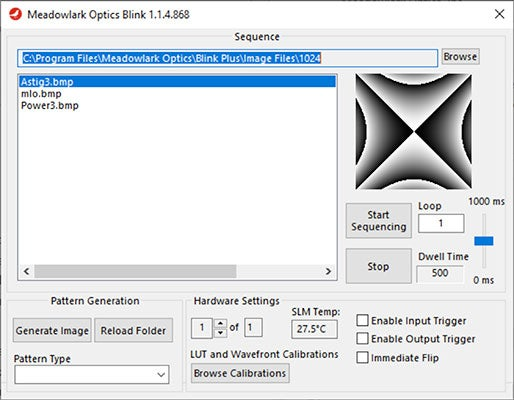
Task: Click the SLM number field
Action: pos(202,328)
